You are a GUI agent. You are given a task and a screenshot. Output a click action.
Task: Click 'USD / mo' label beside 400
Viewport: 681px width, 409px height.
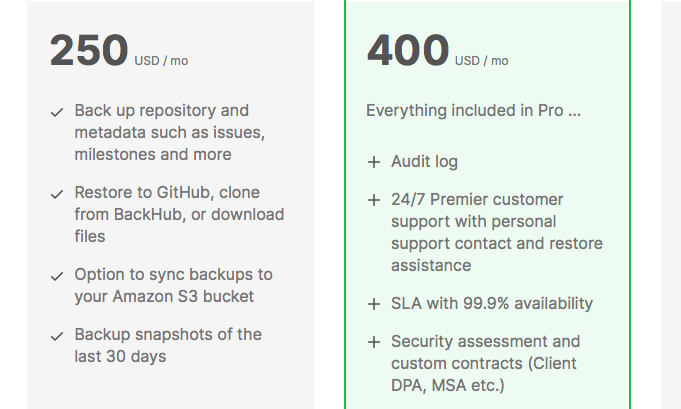coord(482,61)
